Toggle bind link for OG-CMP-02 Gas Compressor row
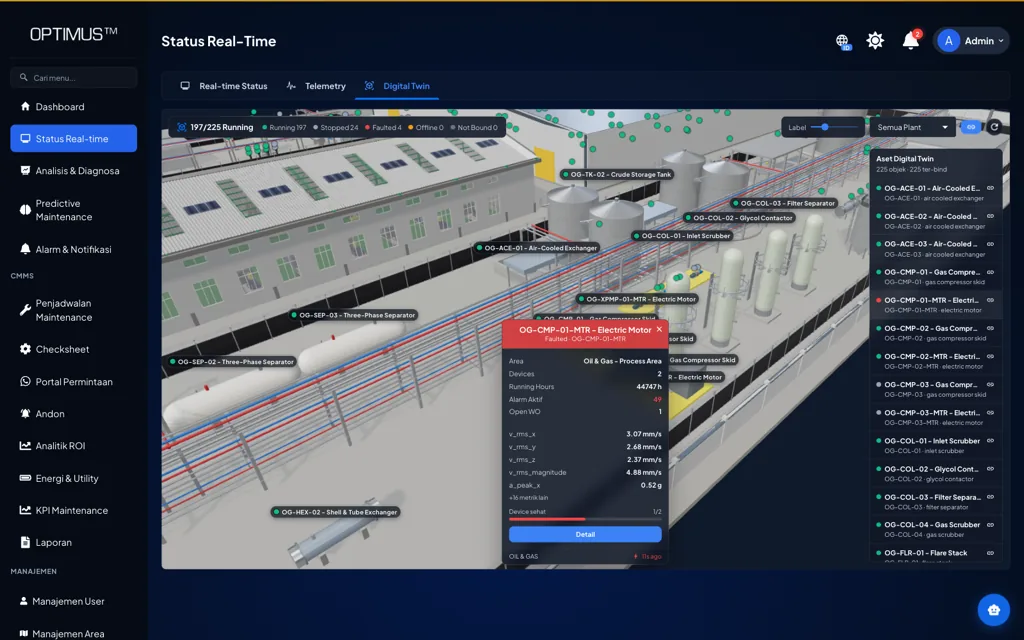 pyautogui.click(x=990, y=328)
